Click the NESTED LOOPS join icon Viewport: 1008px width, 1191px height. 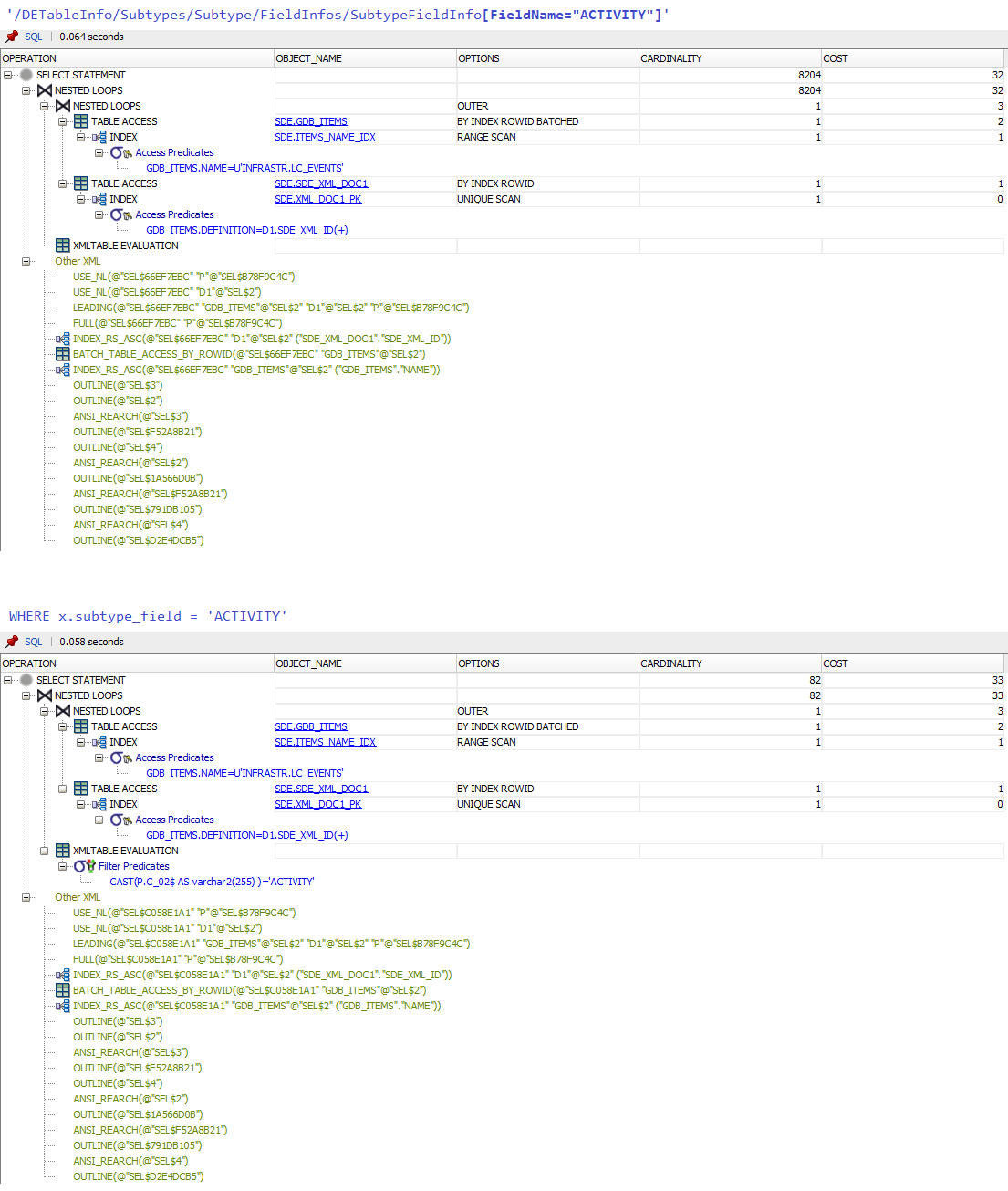pos(45,90)
